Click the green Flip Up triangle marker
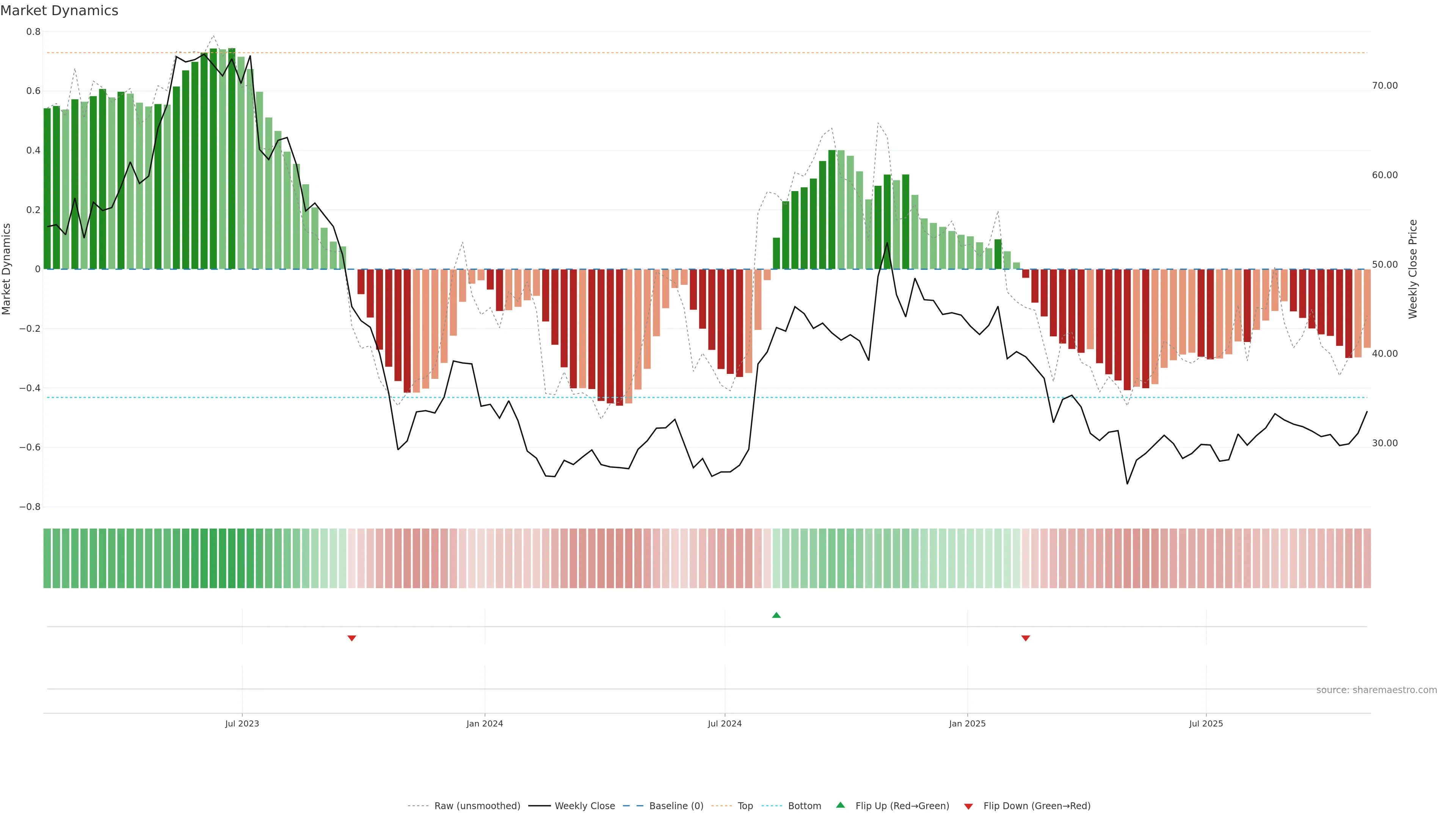 pyautogui.click(x=776, y=615)
